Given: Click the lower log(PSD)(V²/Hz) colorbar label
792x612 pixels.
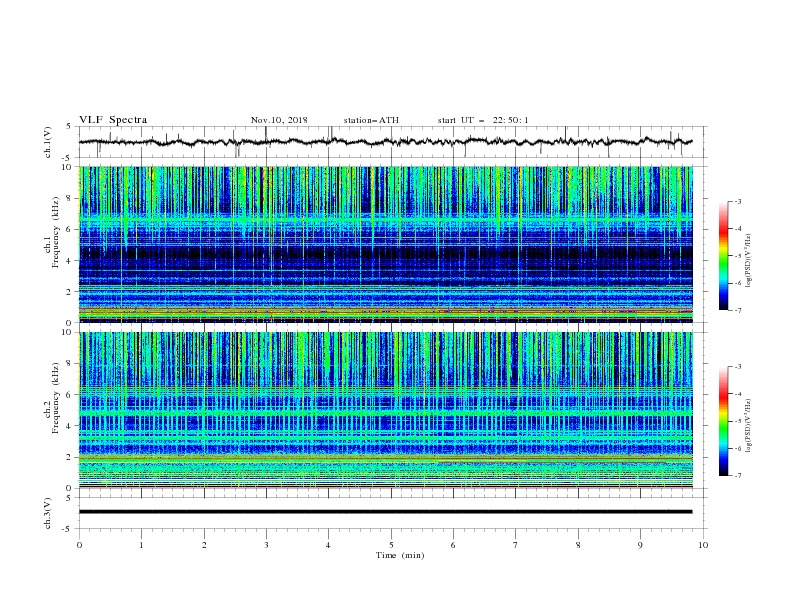Looking at the screenshot, I should (748, 426).
